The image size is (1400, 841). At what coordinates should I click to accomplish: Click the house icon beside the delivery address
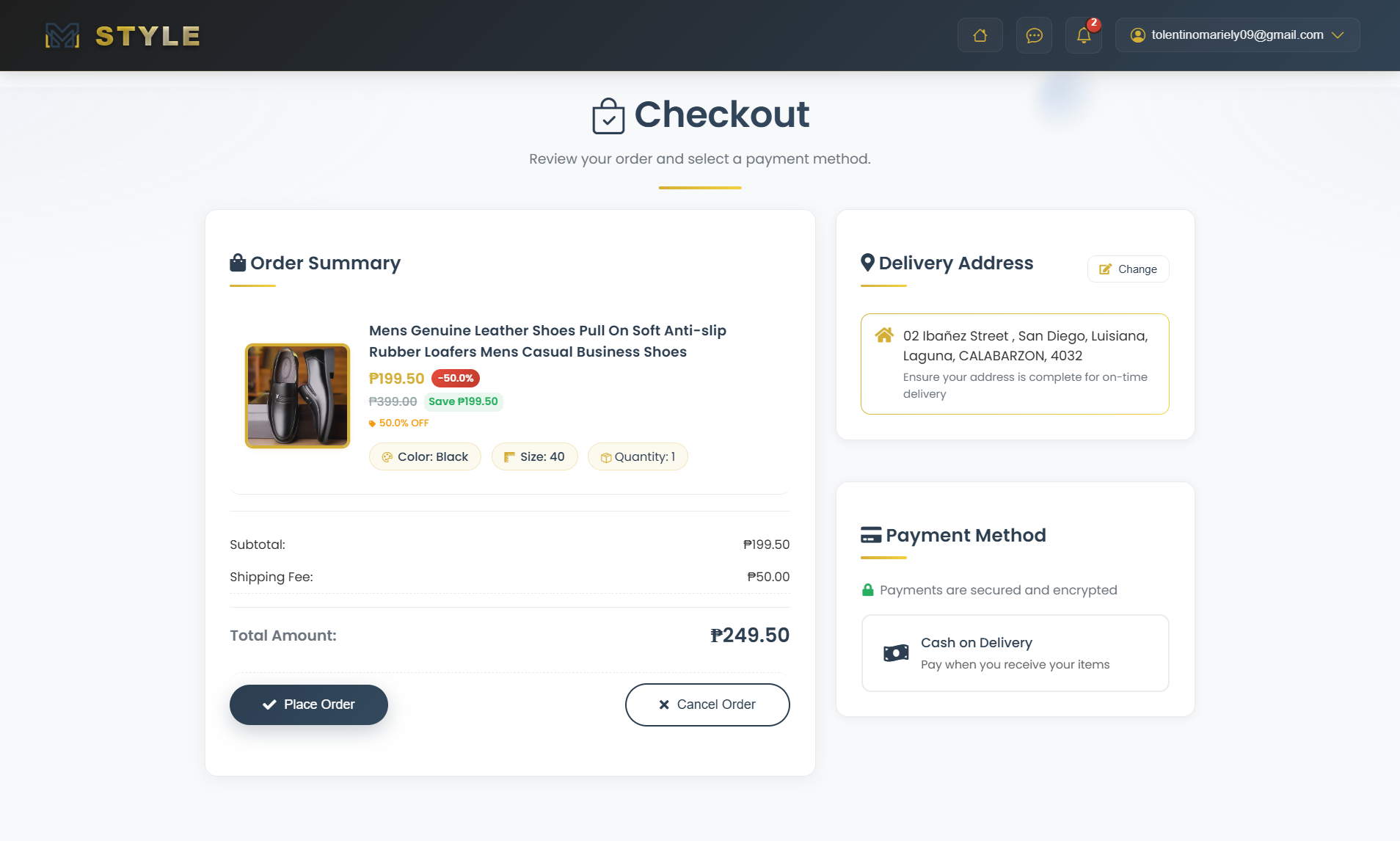[886, 335]
